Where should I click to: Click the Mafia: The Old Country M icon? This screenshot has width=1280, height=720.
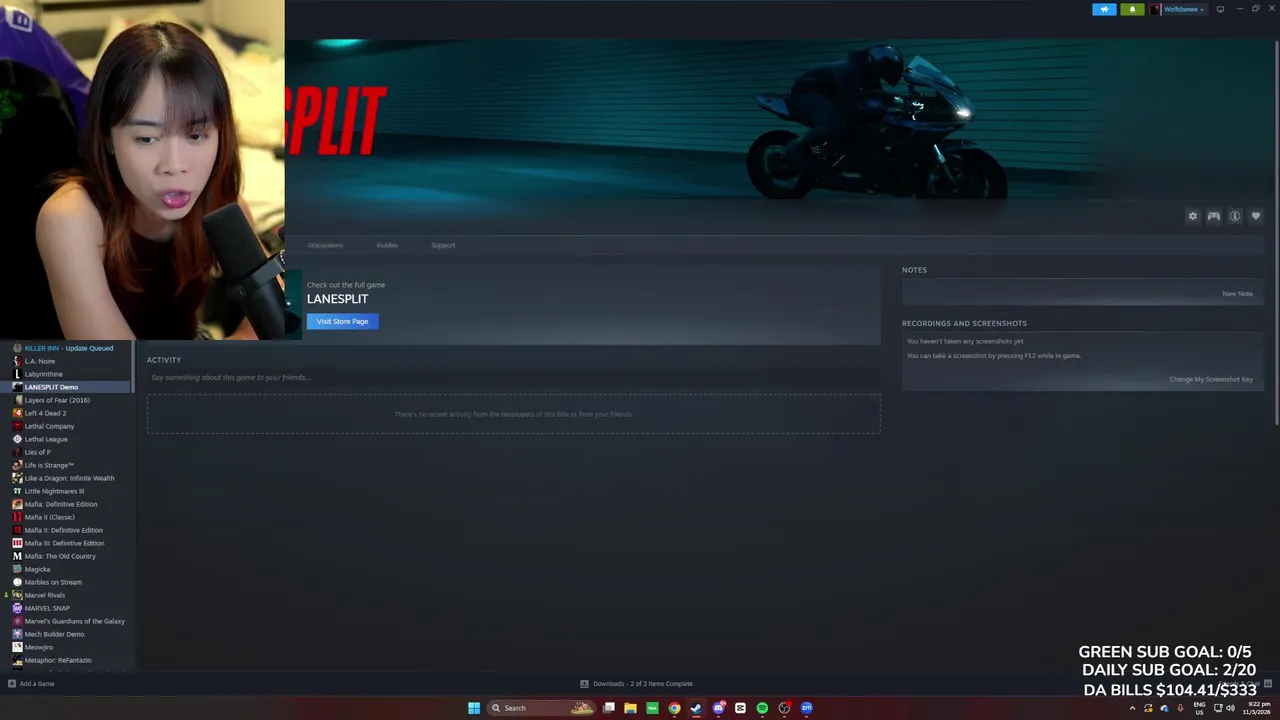[x=17, y=556]
